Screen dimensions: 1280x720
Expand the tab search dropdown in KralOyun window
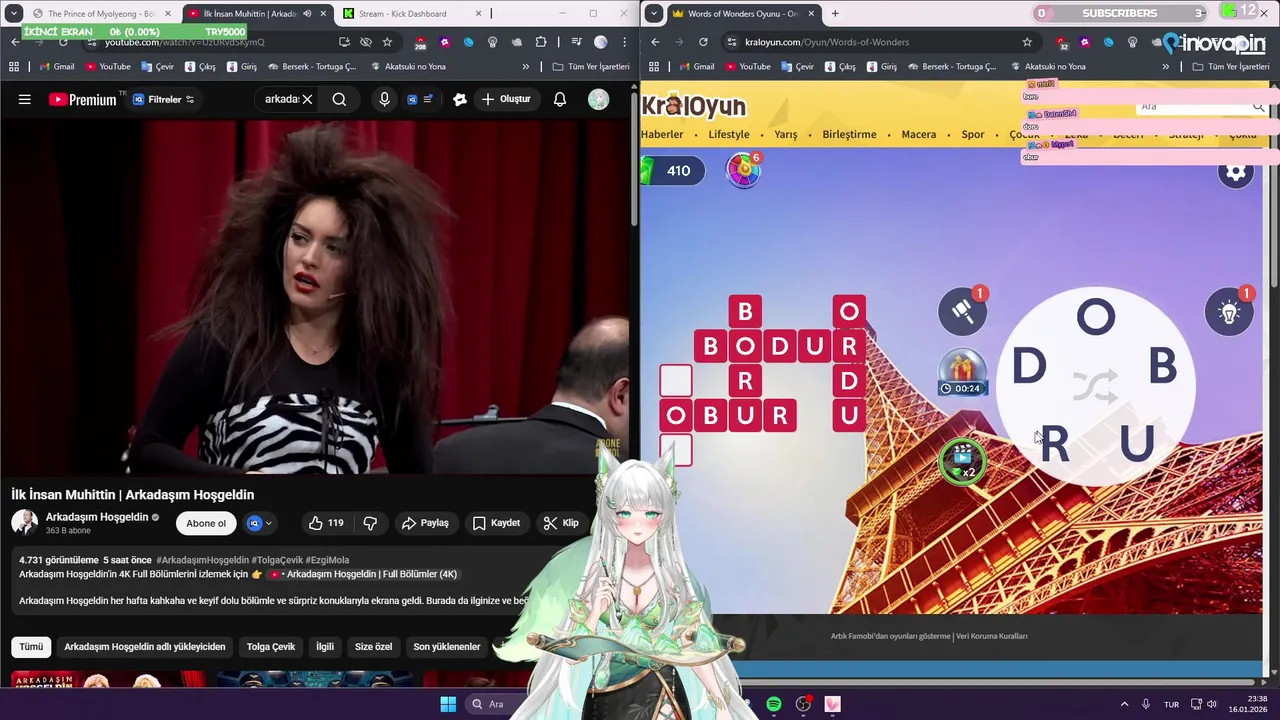(653, 14)
